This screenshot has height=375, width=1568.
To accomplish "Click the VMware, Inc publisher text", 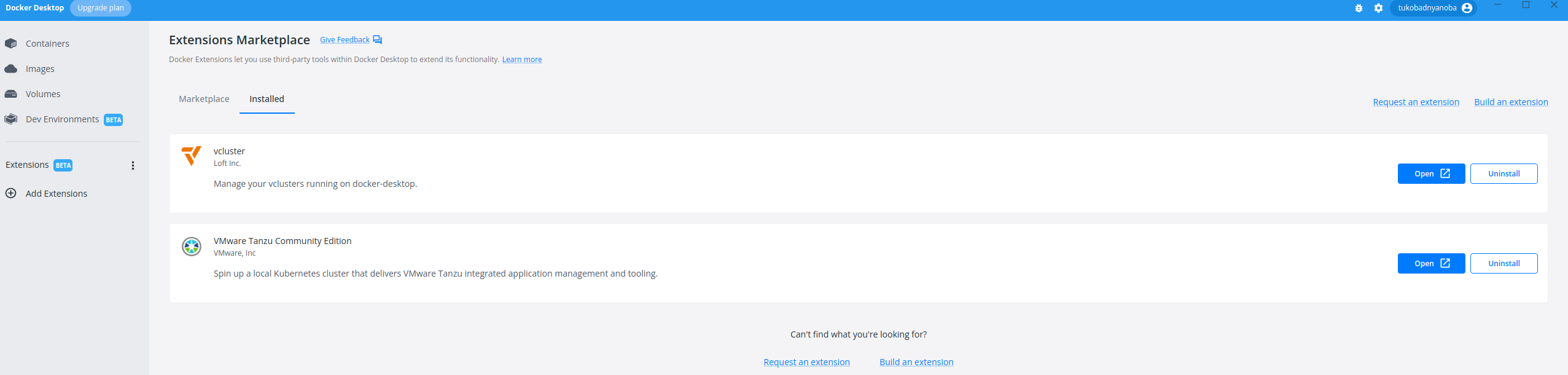I will click(235, 253).
